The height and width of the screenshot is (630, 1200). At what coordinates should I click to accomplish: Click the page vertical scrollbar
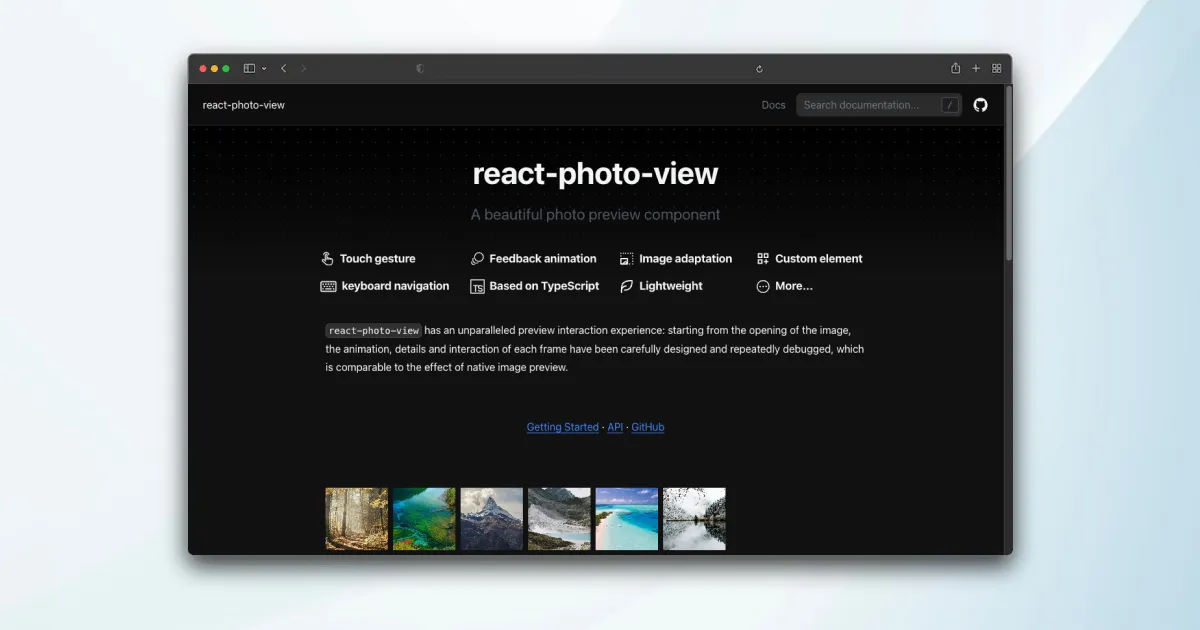coord(1009,175)
